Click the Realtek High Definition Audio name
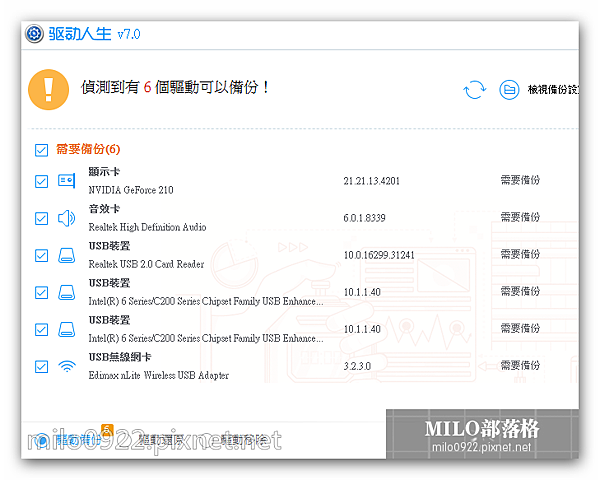Viewport: 600px width, 480px height. click(x=147, y=227)
